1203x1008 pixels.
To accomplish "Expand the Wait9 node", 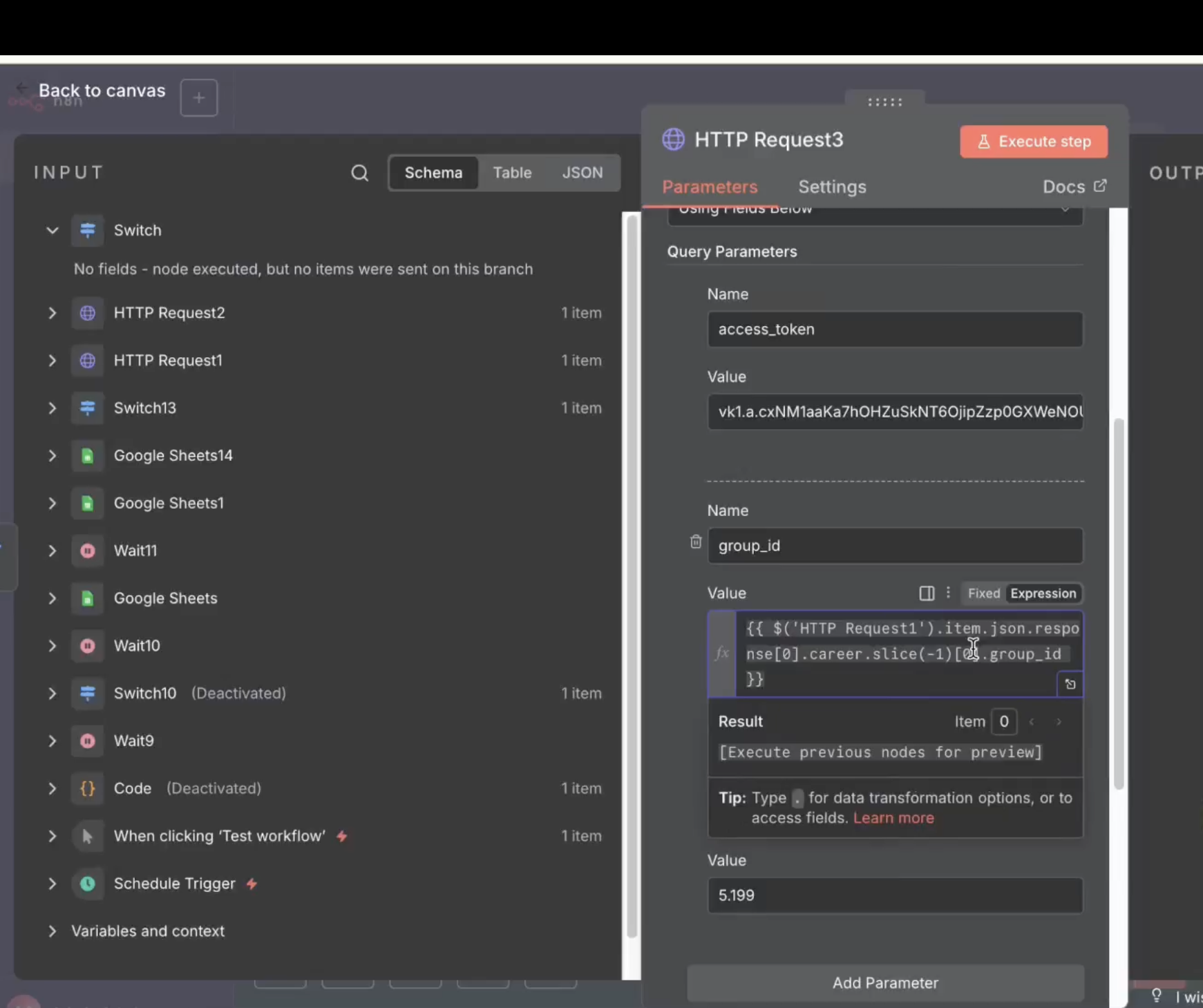I will tap(53, 741).
